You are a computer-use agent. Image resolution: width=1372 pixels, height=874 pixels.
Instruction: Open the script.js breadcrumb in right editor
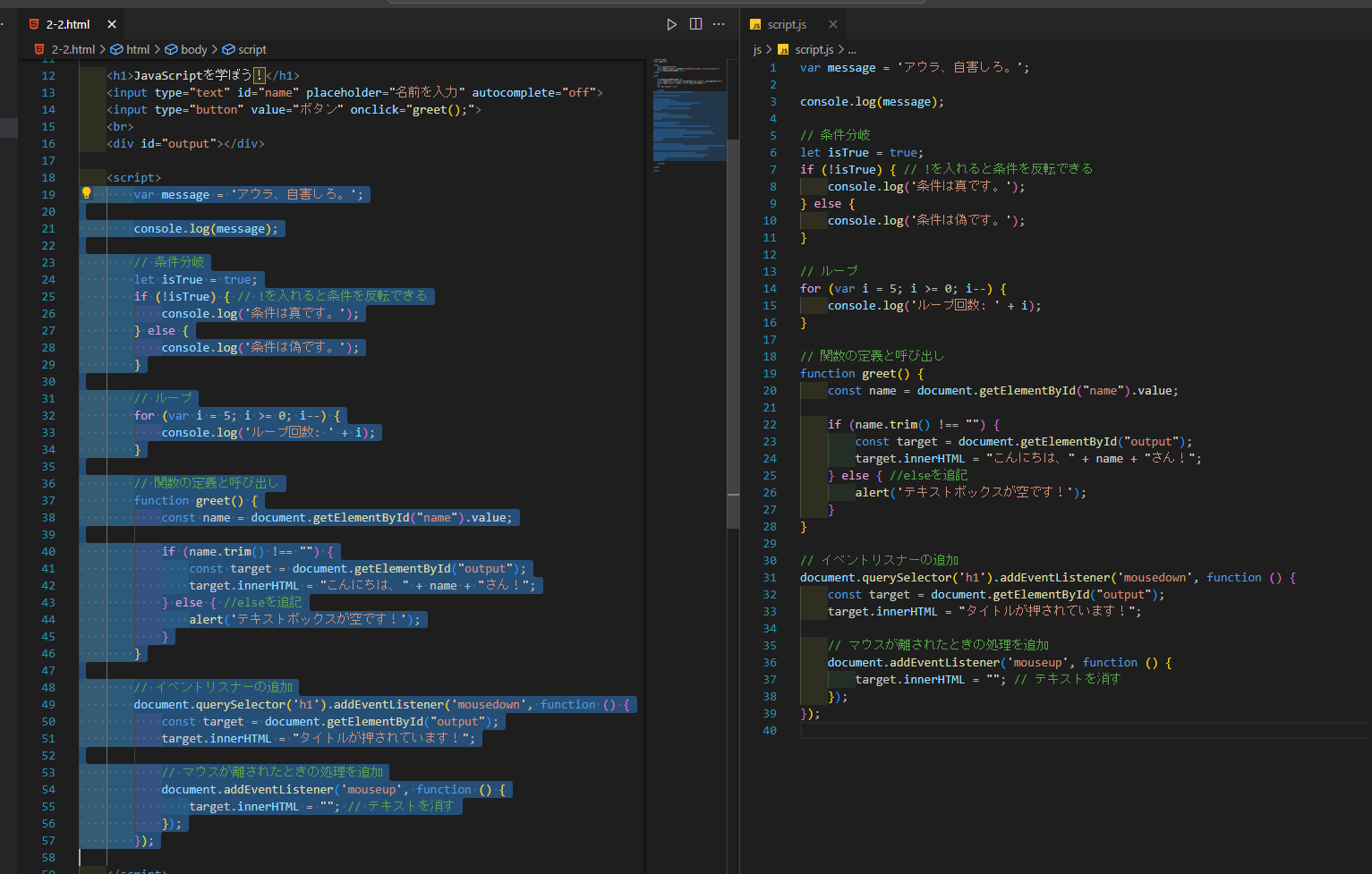814,49
